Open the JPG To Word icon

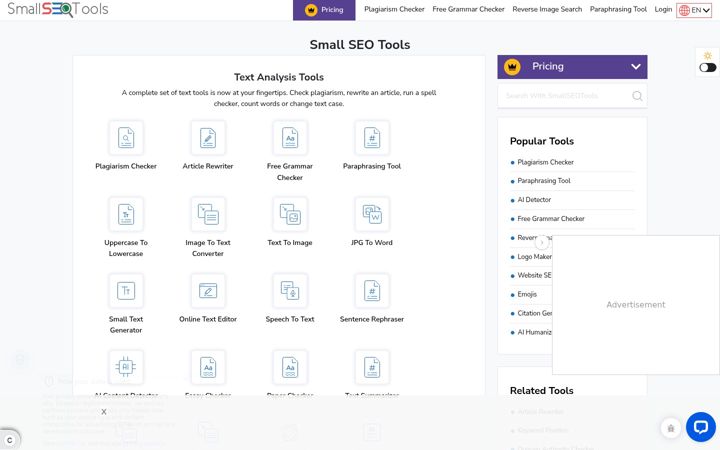click(372, 214)
